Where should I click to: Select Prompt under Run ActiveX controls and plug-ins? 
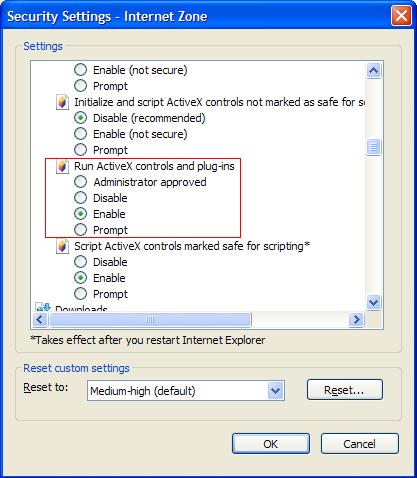point(80,230)
